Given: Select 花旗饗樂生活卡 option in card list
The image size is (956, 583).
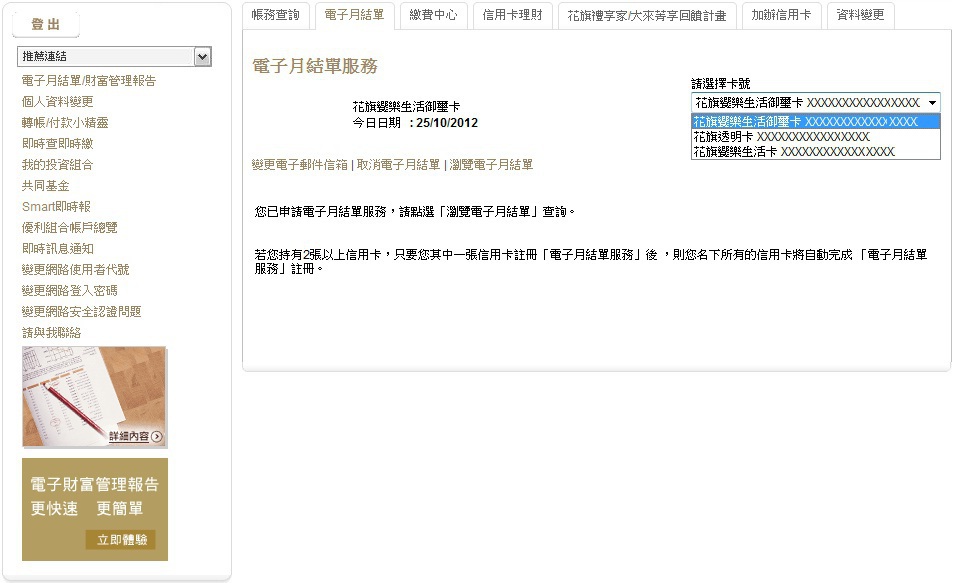Looking at the screenshot, I should [x=816, y=151].
